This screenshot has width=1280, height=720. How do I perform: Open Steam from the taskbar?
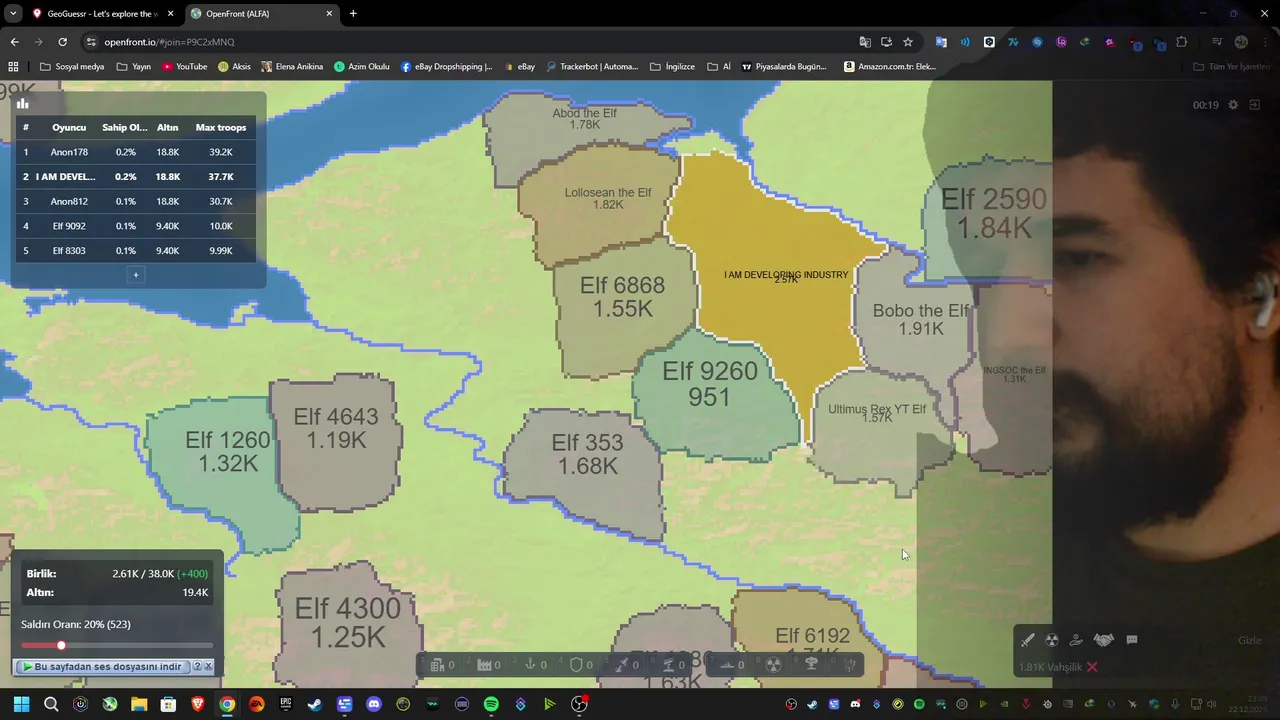coord(315,704)
